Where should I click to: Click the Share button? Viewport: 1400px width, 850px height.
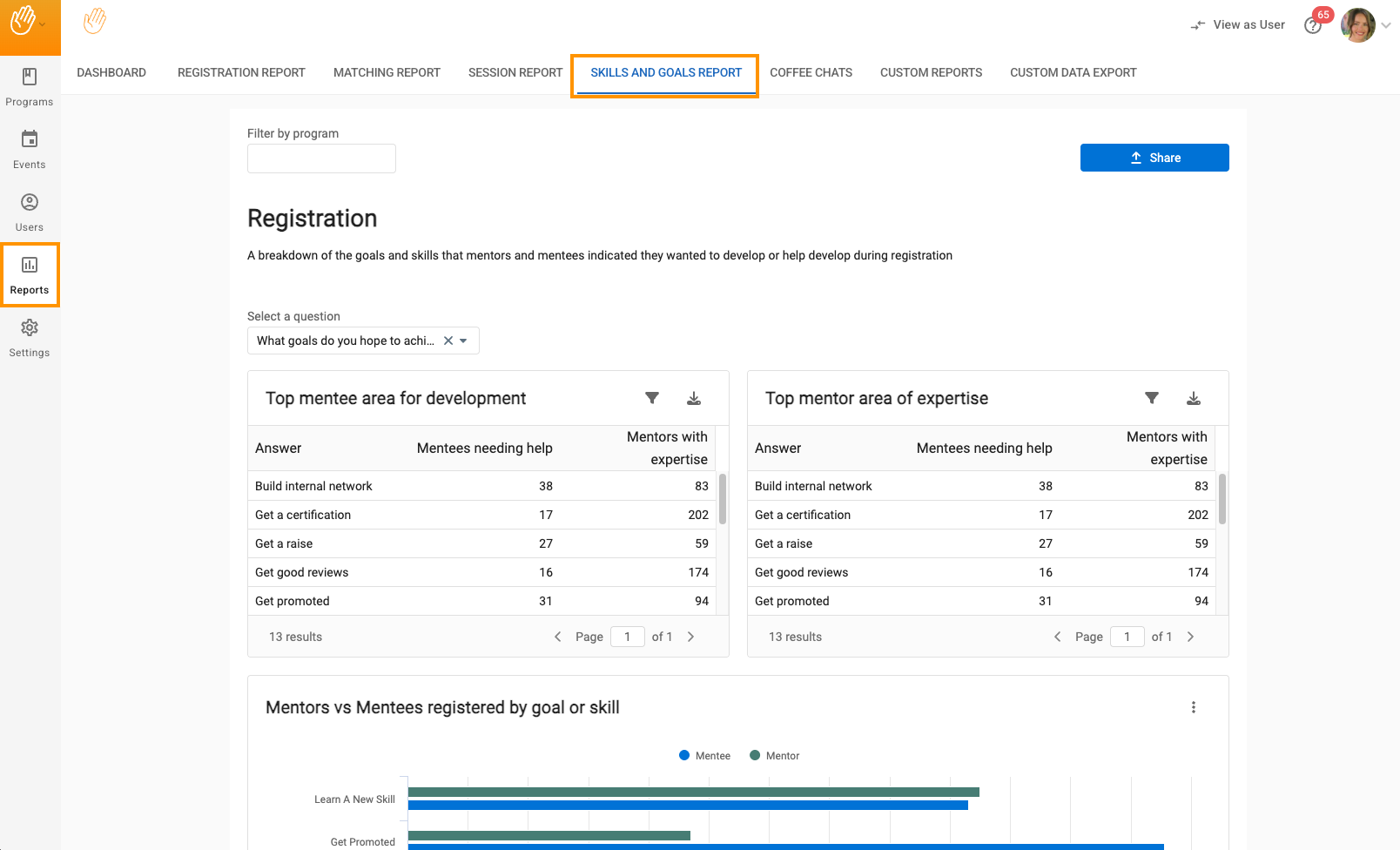(x=1154, y=158)
